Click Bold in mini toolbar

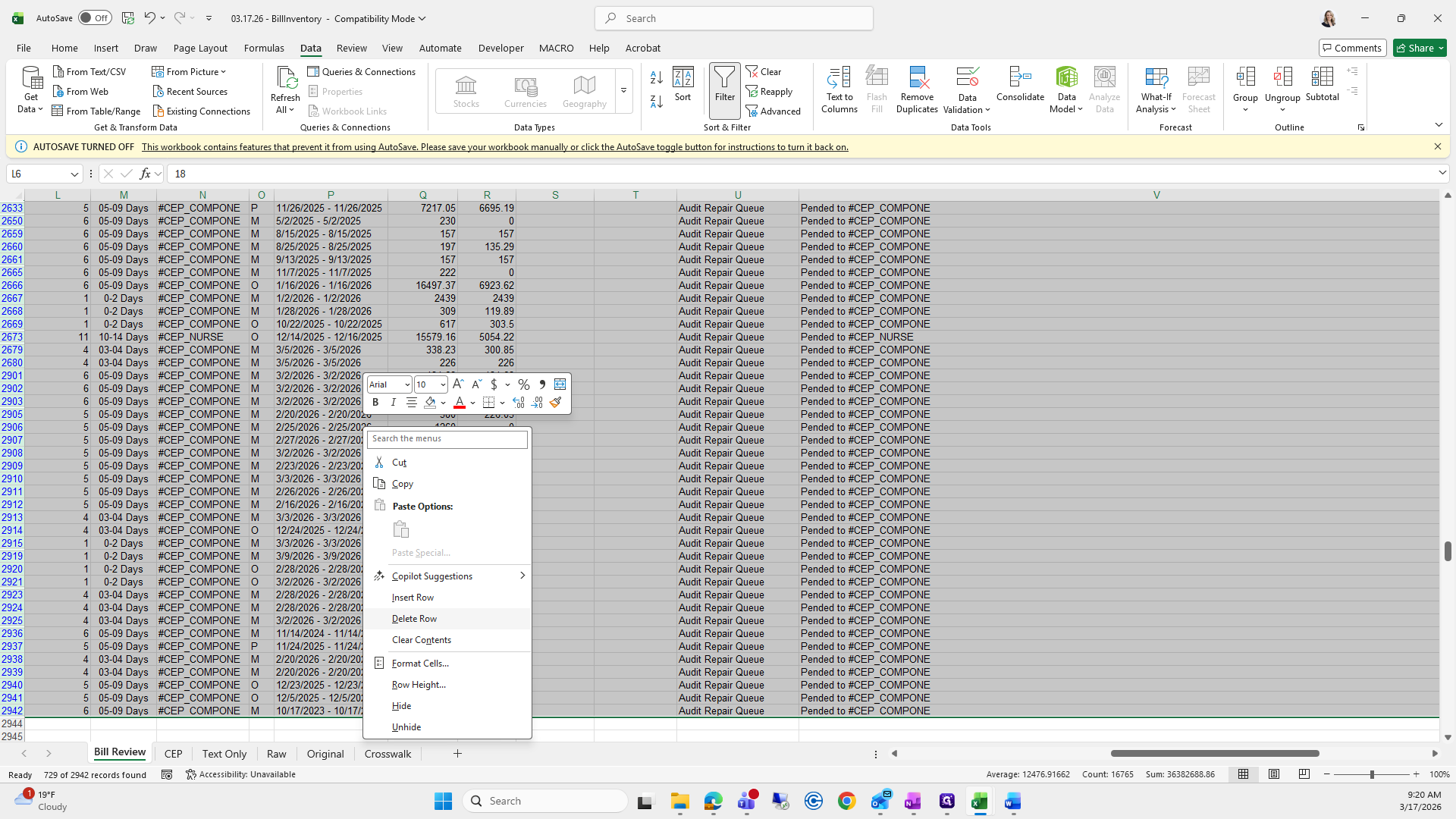pos(375,403)
